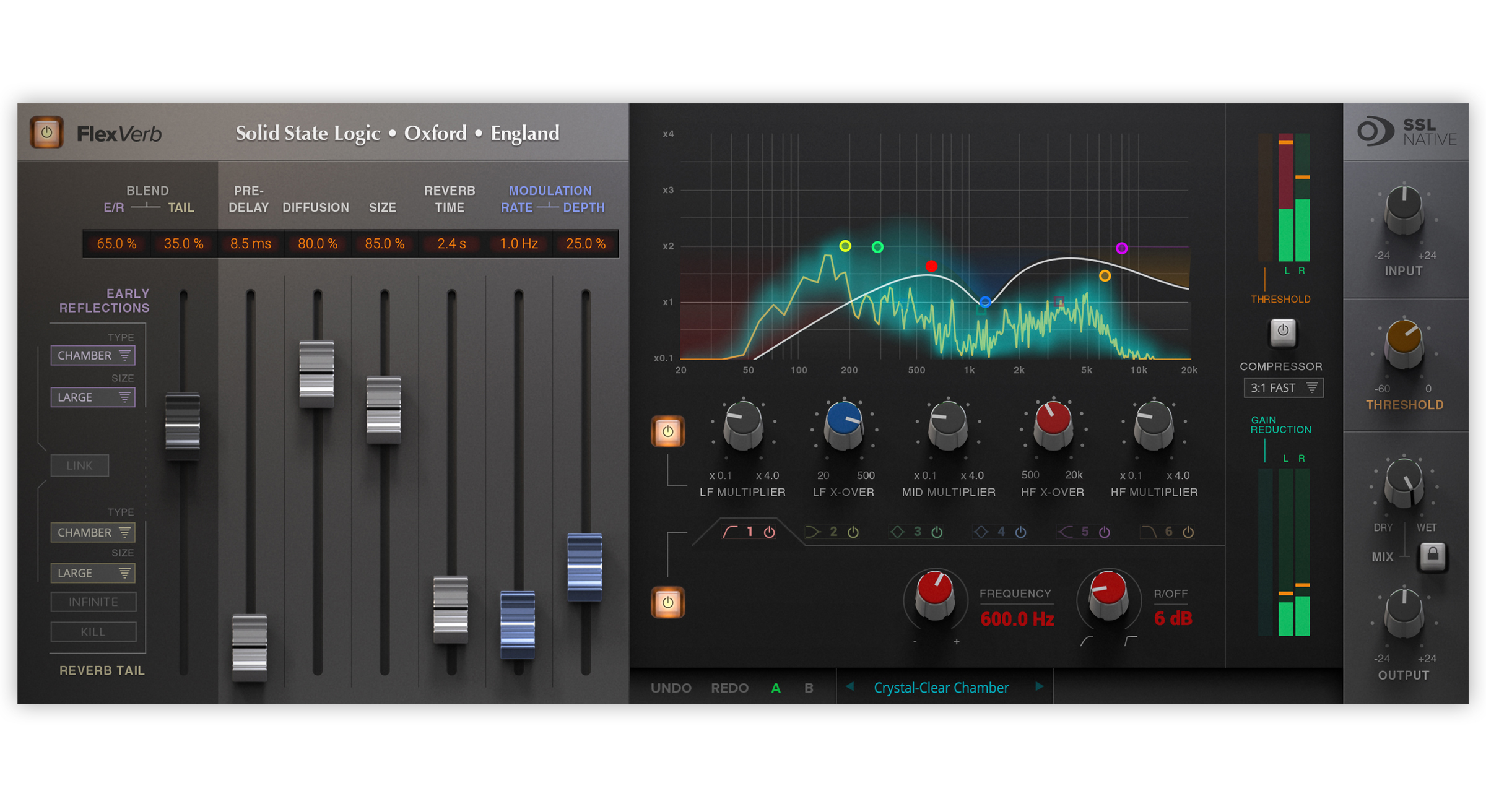Click the INFINITE button
Viewport: 1486px width, 812px height.
pos(93,602)
